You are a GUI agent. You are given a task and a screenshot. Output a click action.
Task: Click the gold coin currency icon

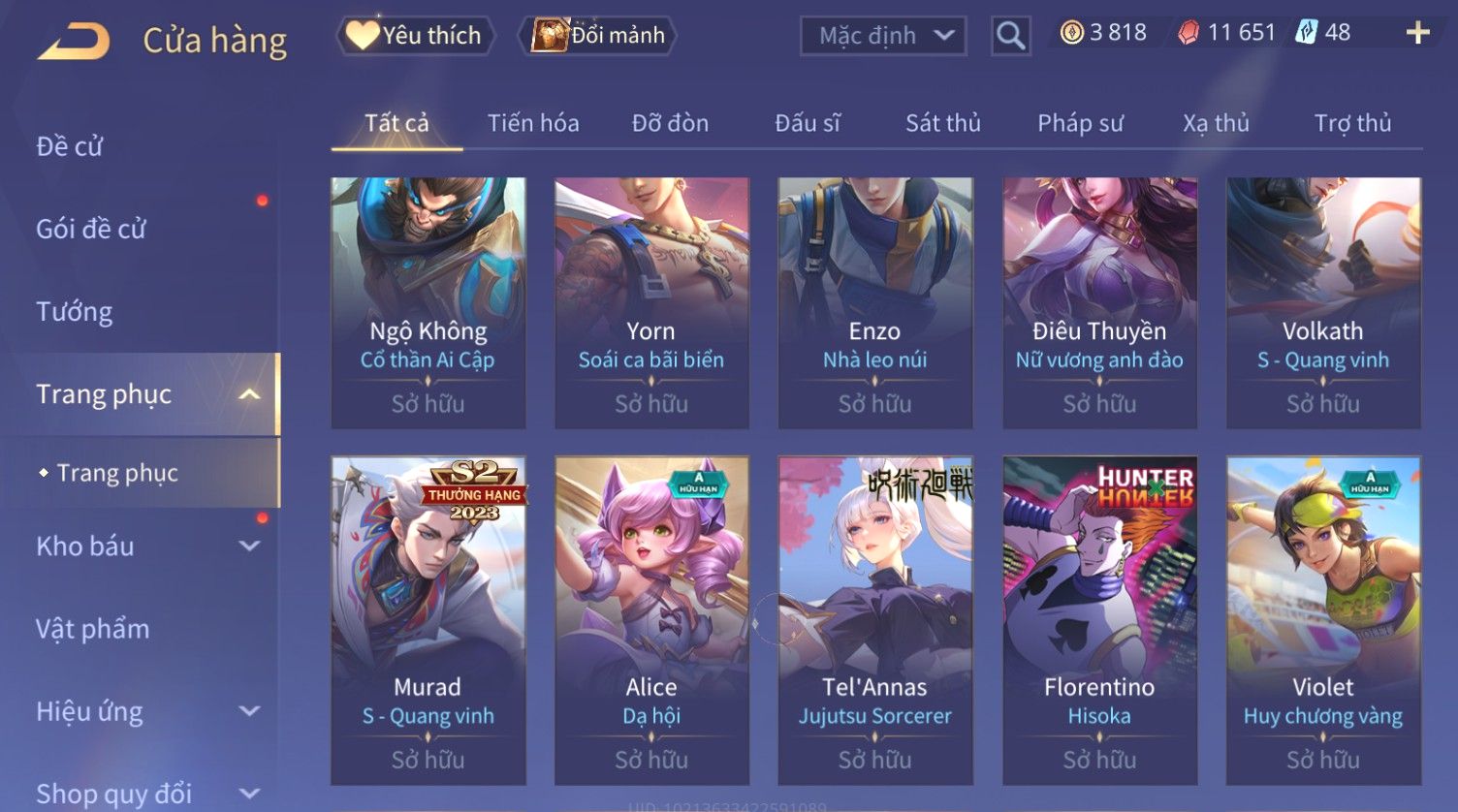[1071, 33]
